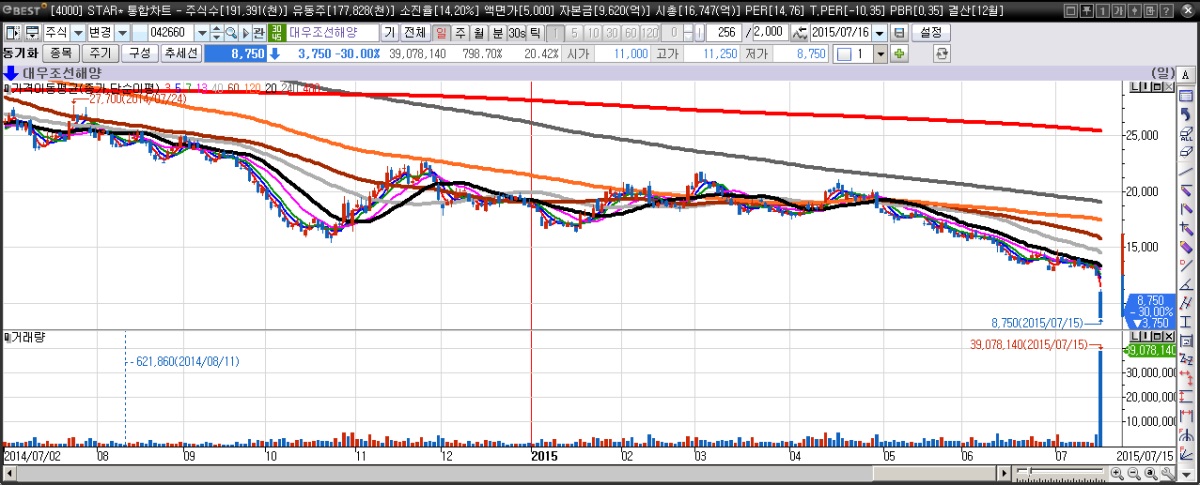Select the text annotation tool A
This screenshot has height=485, width=1200.
point(1186,75)
